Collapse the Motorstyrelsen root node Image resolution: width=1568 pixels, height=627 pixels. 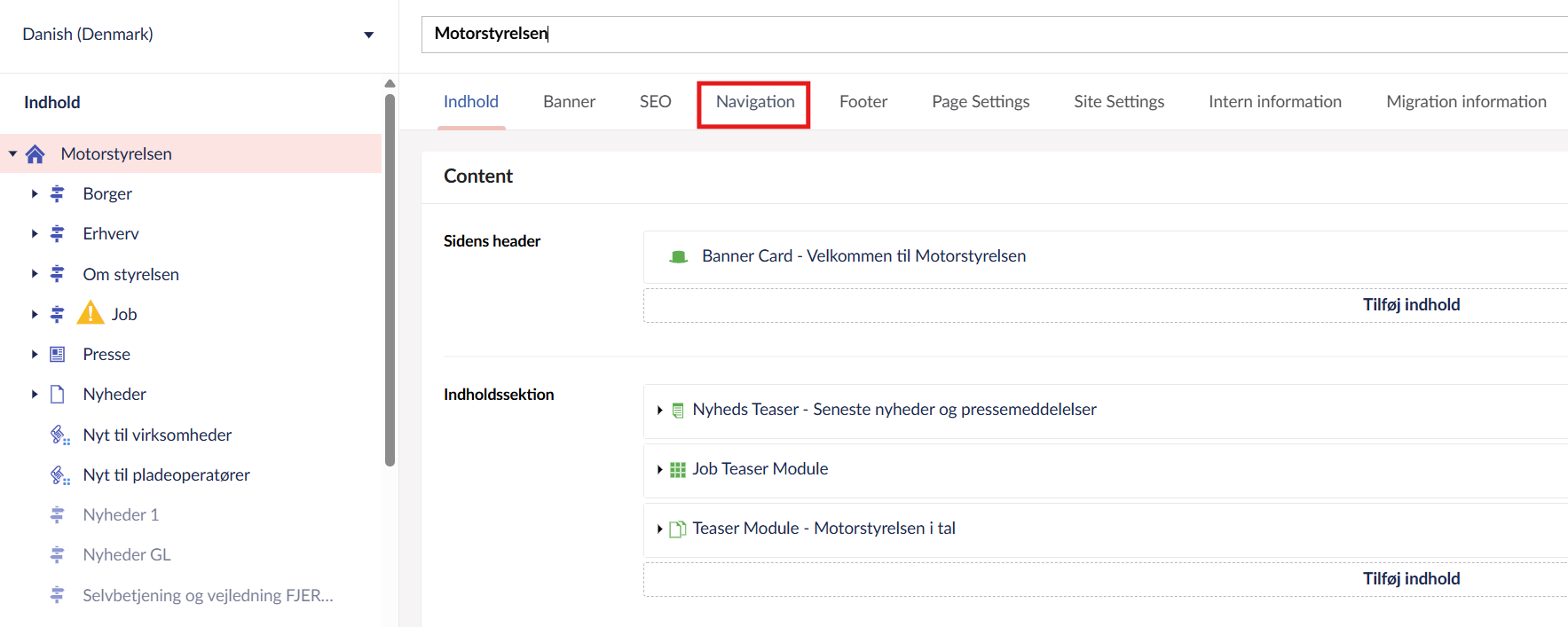[x=13, y=153]
